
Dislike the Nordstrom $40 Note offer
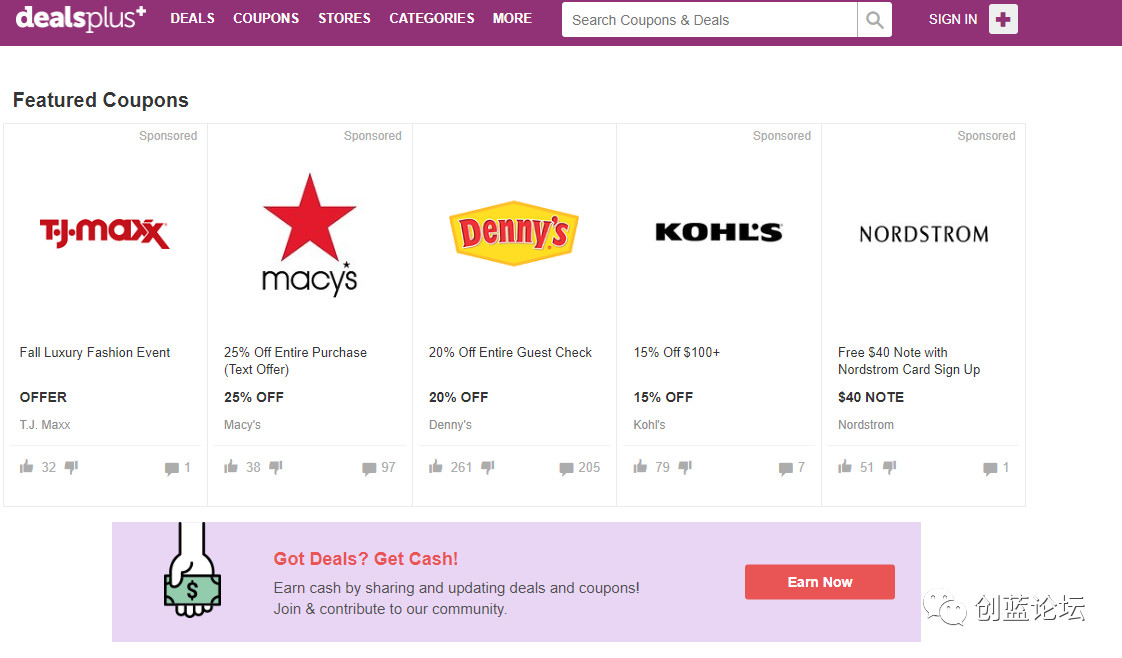890,467
